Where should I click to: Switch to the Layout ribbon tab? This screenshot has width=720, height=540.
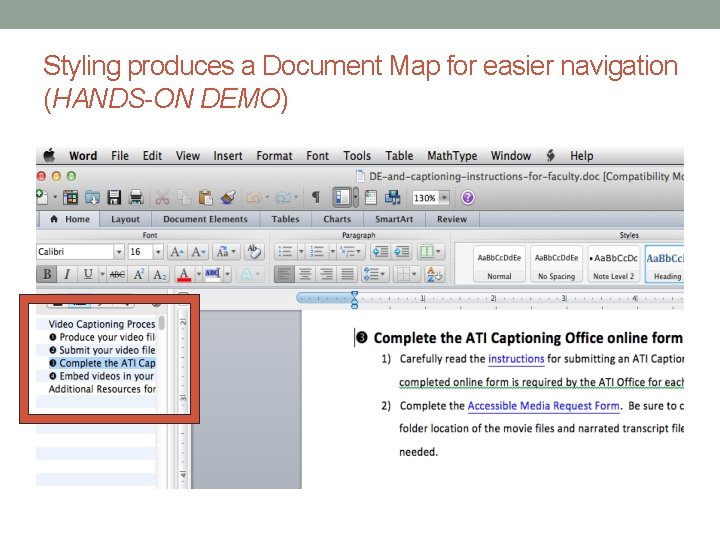click(125, 219)
